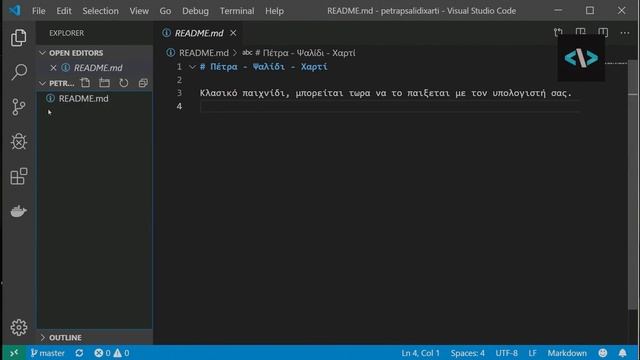Synchronize changes in status bar

[x=79, y=353]
